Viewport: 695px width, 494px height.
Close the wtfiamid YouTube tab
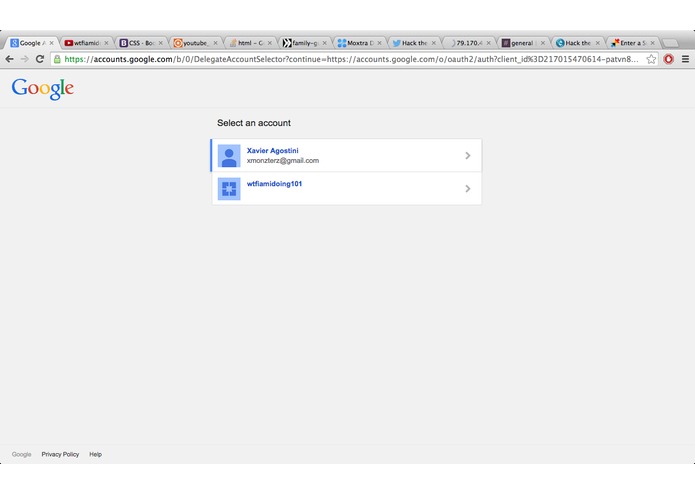[106, 43]
